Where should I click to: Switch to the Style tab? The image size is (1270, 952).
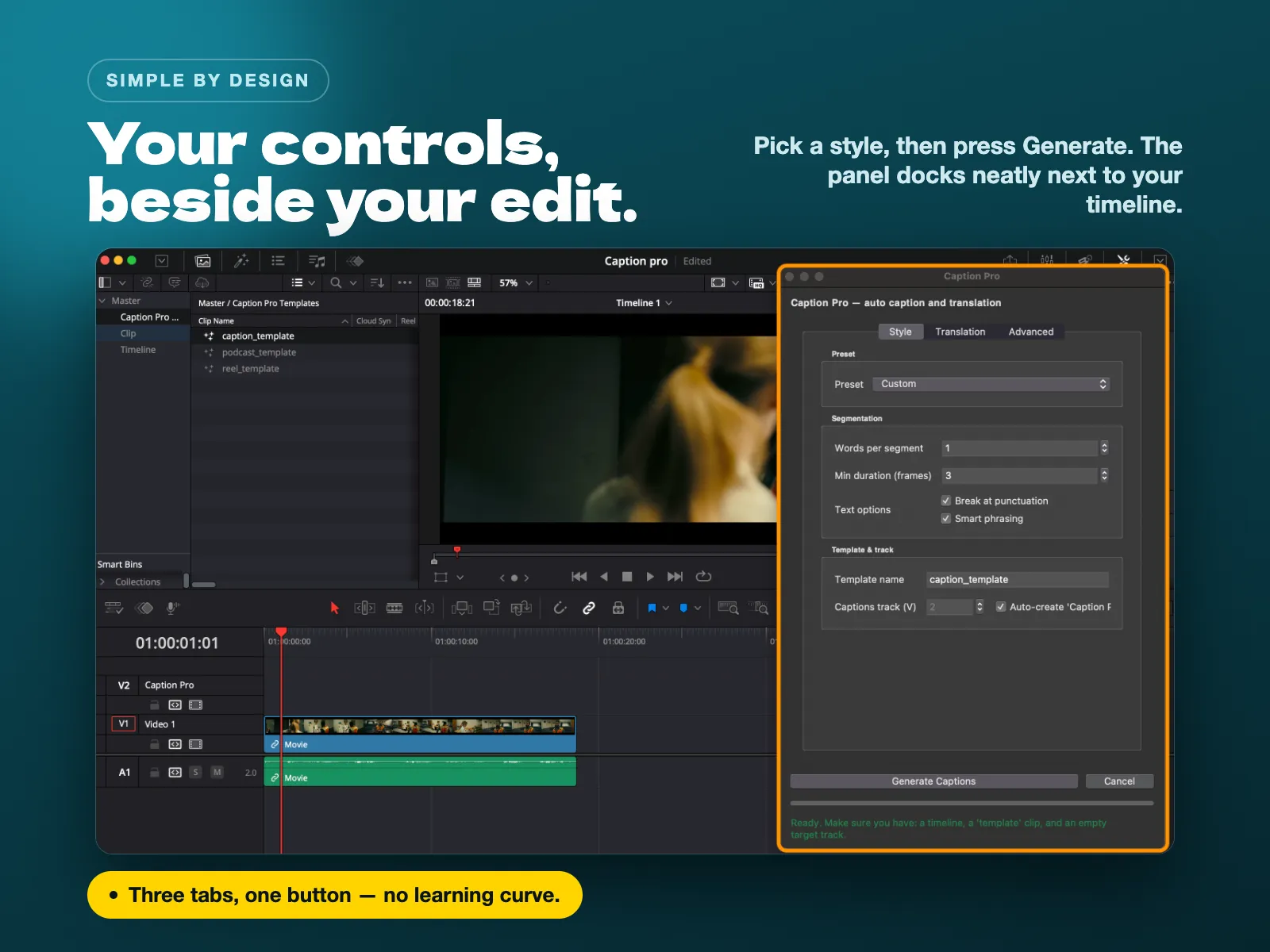(x=900, y=332)
